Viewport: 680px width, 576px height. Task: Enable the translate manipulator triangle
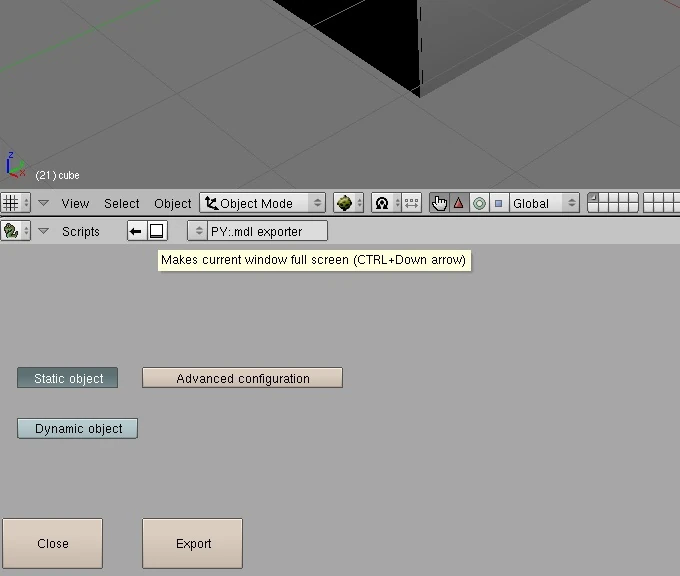pyautogui.click(x=459, y=203)
